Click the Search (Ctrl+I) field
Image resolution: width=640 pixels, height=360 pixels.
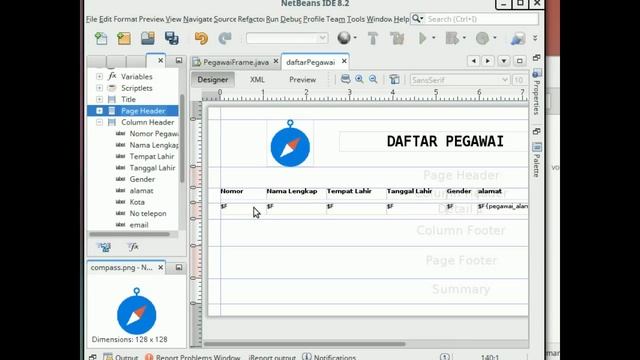click(482, 19)
